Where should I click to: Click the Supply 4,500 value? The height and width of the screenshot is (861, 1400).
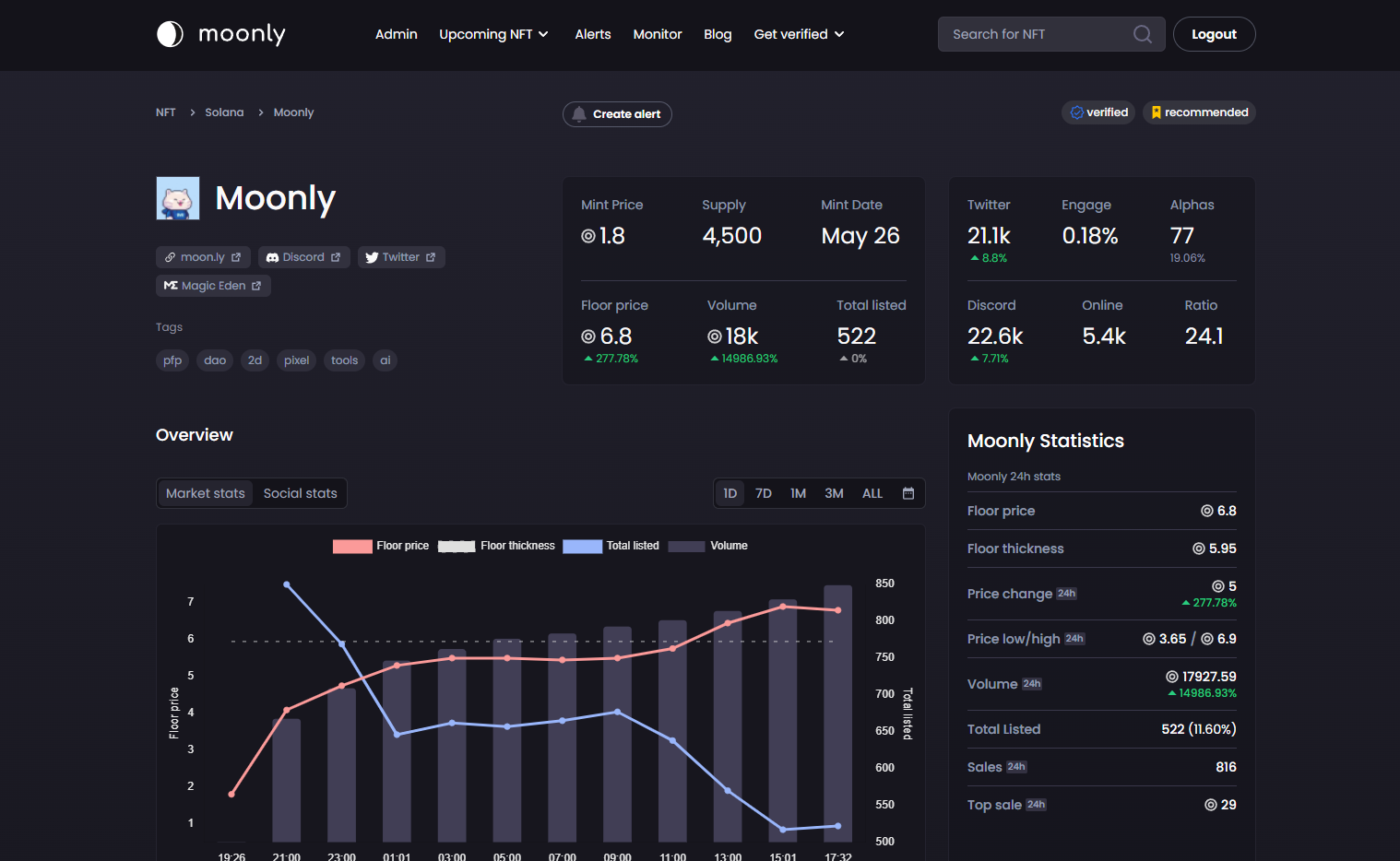click(732, 236)
